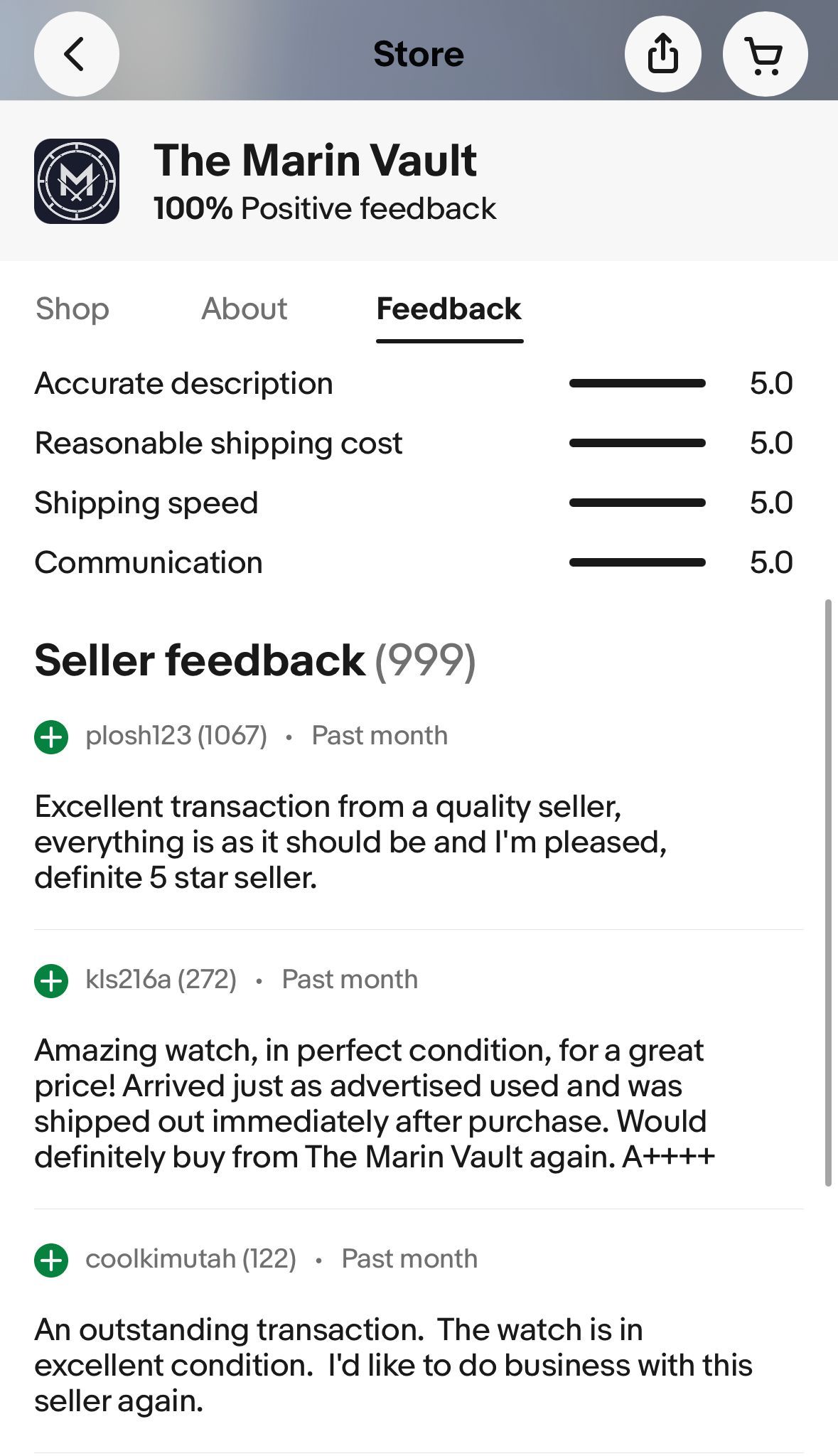Switch to the About tab
This screenshot has width=838, height=1456.
coord(244,309)
